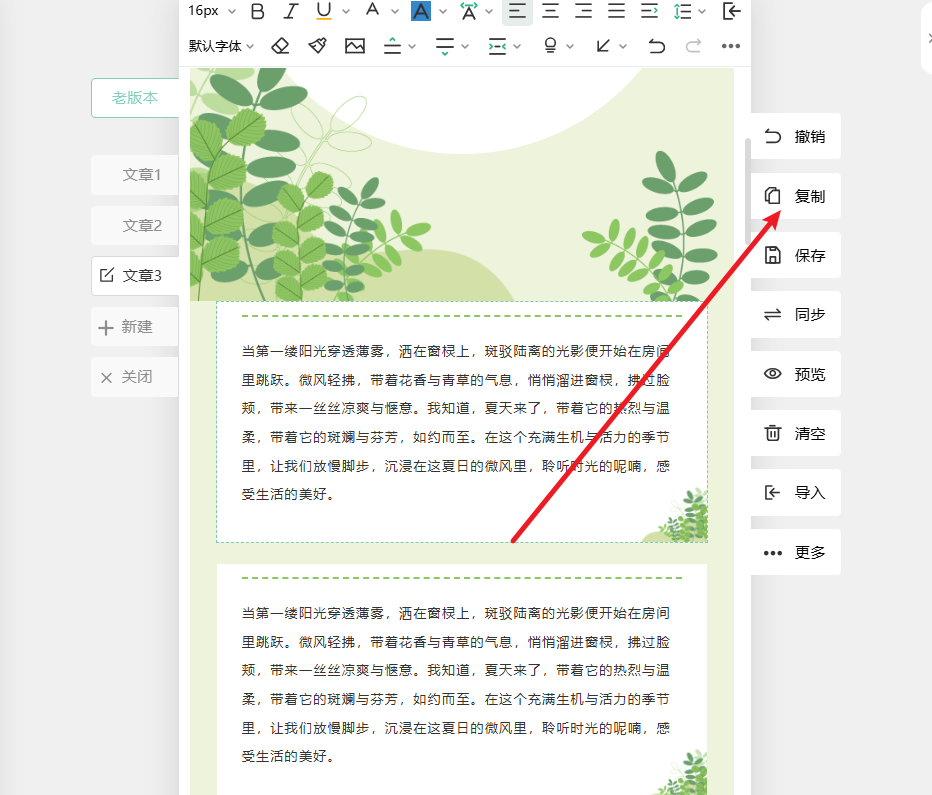
Task: Toggle bold formatting
Action: 257,11
